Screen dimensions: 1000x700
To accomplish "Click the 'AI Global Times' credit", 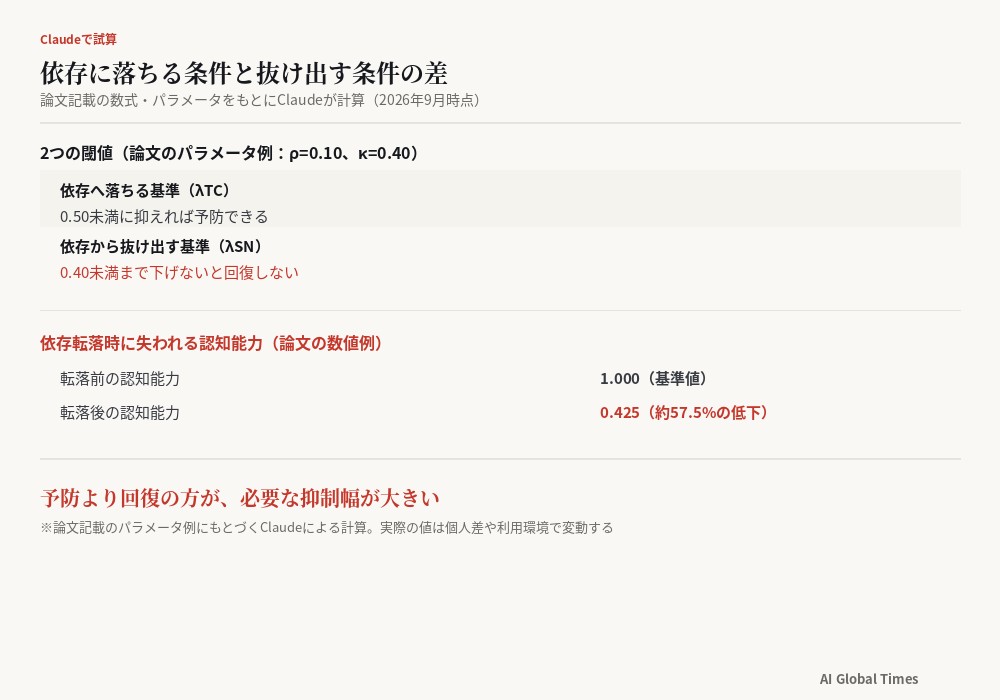I will (x=869, y=679).
